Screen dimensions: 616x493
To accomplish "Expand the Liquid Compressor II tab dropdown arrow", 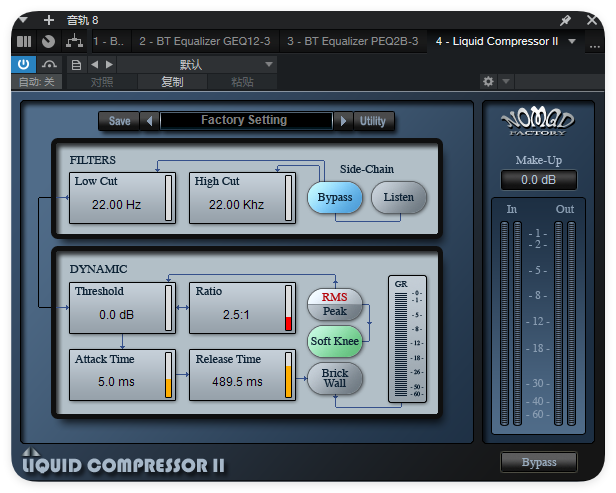I will tap(572, 41).
